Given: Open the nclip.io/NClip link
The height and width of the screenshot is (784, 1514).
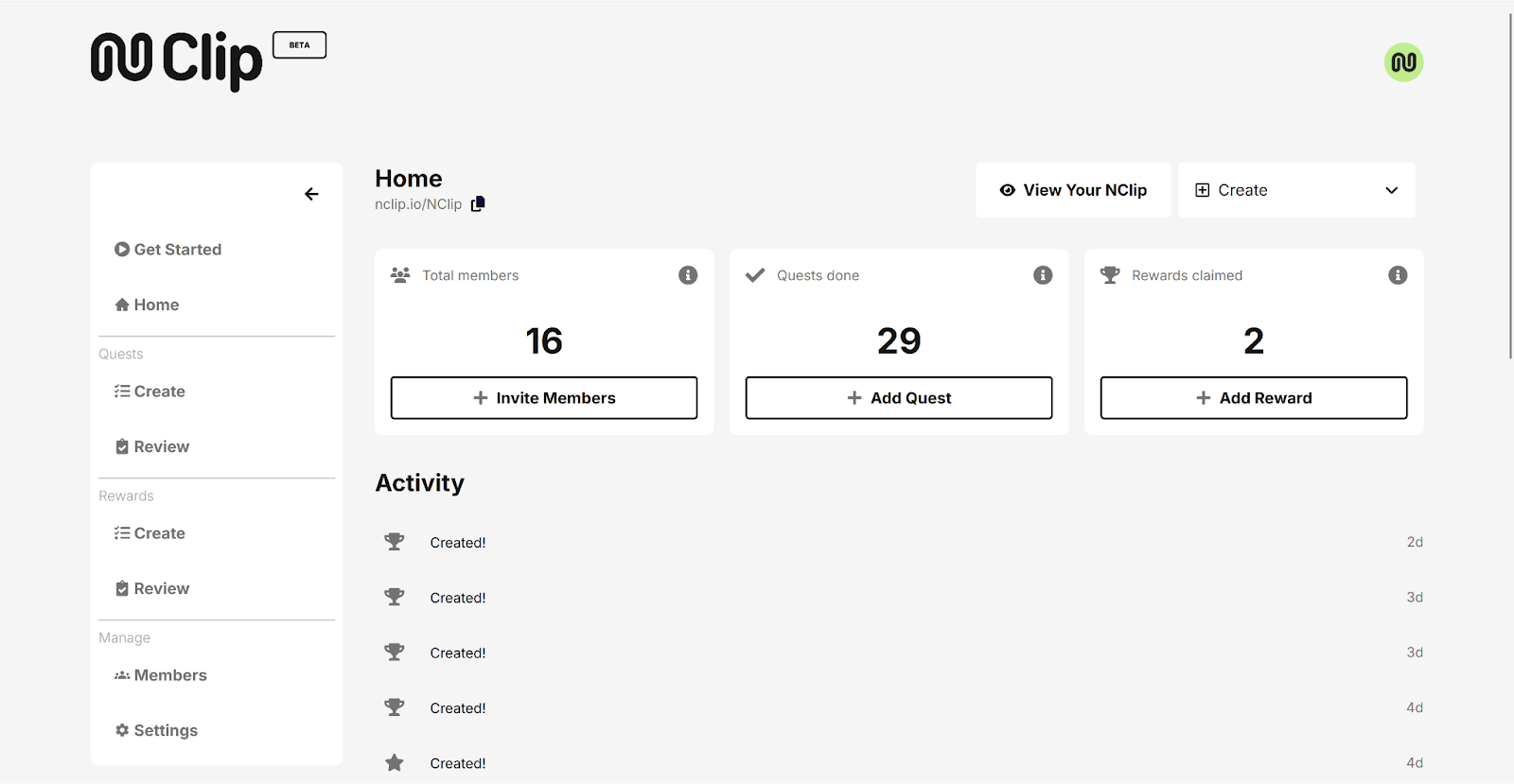Looking at the screenshot, I should pos(418,204).
